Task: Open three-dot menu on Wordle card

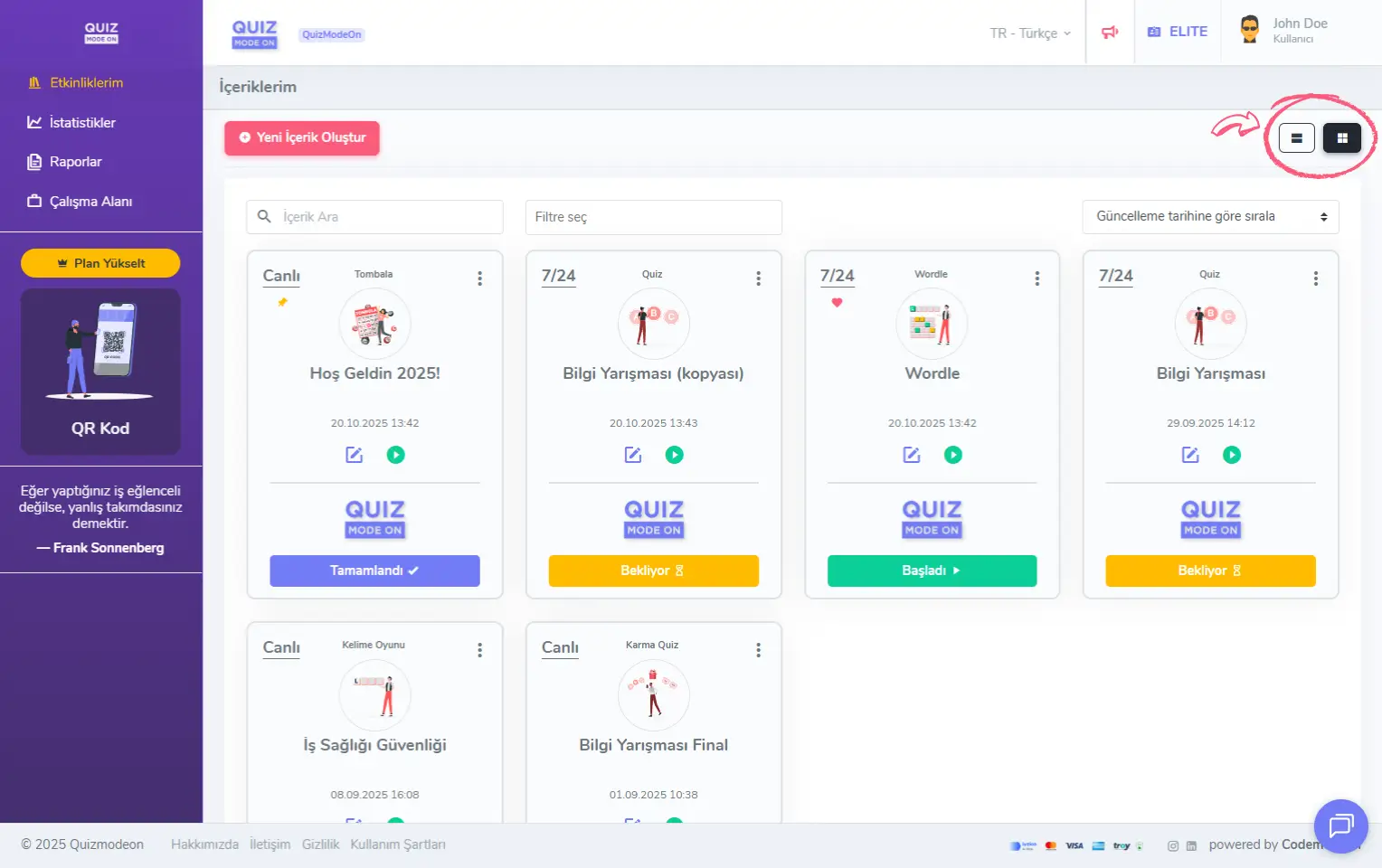Action: (x=1036, y=278)
